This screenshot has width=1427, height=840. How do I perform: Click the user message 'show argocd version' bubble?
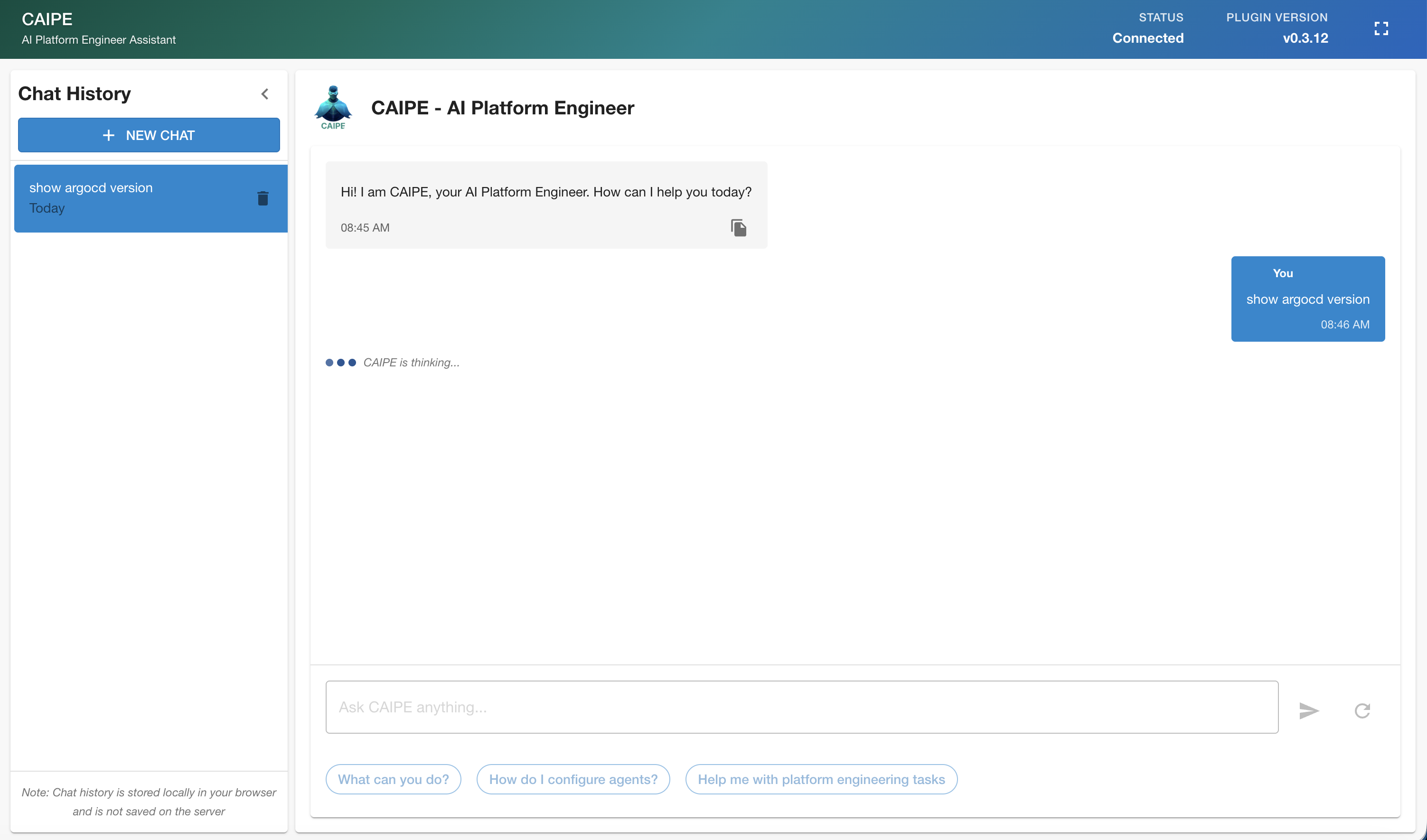tap(1307, 299)
